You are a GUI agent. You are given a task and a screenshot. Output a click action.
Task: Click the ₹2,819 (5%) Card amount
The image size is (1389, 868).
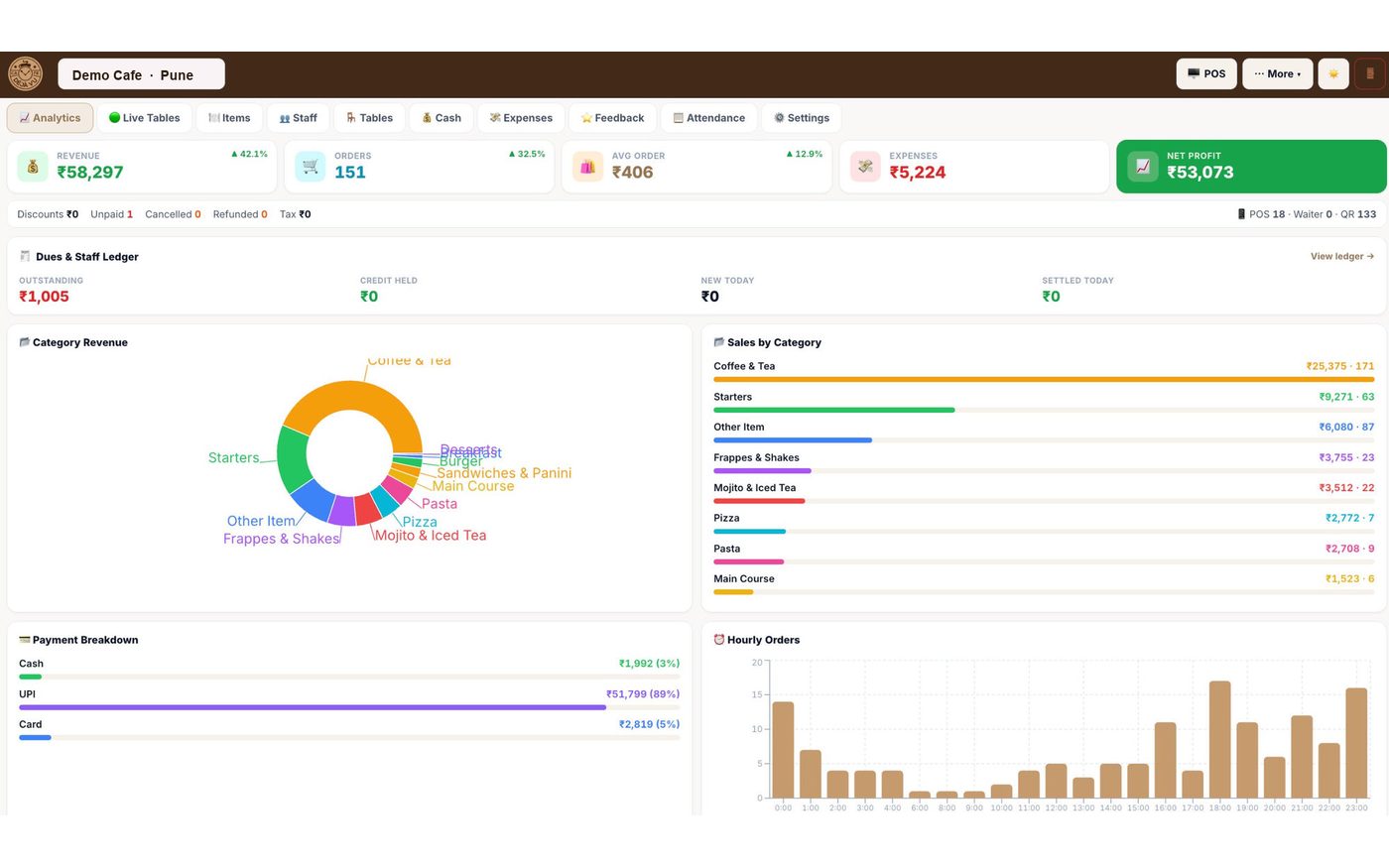coord(649,724)
